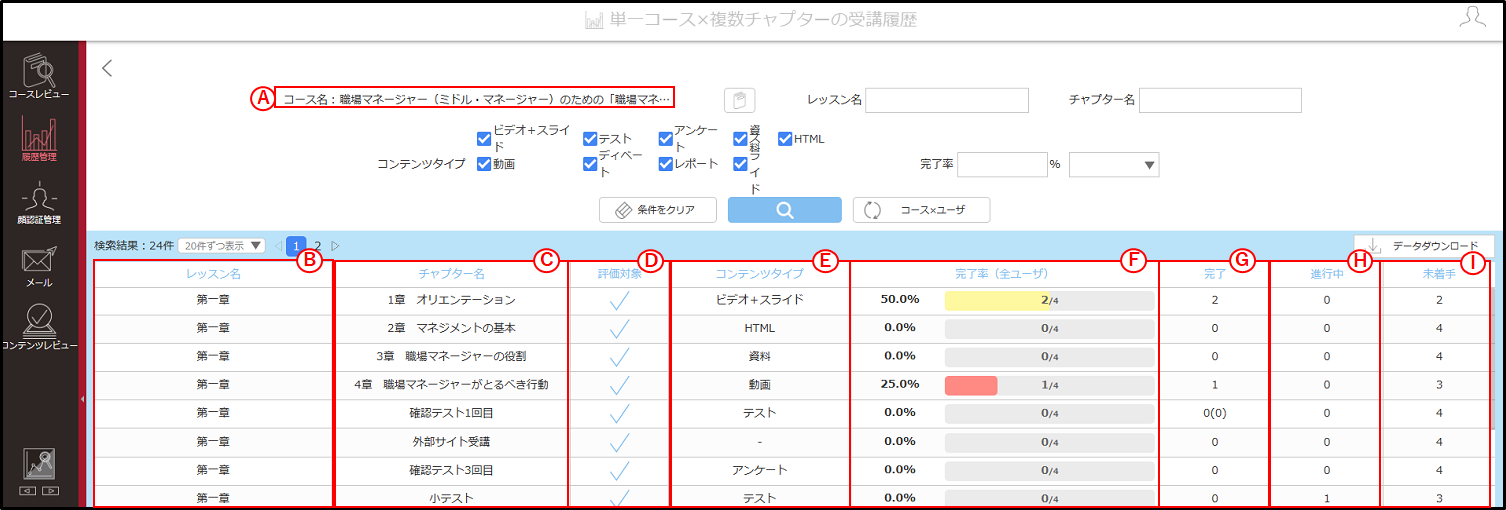
Task: Go to next results page arrow
Action: [335, 245]
